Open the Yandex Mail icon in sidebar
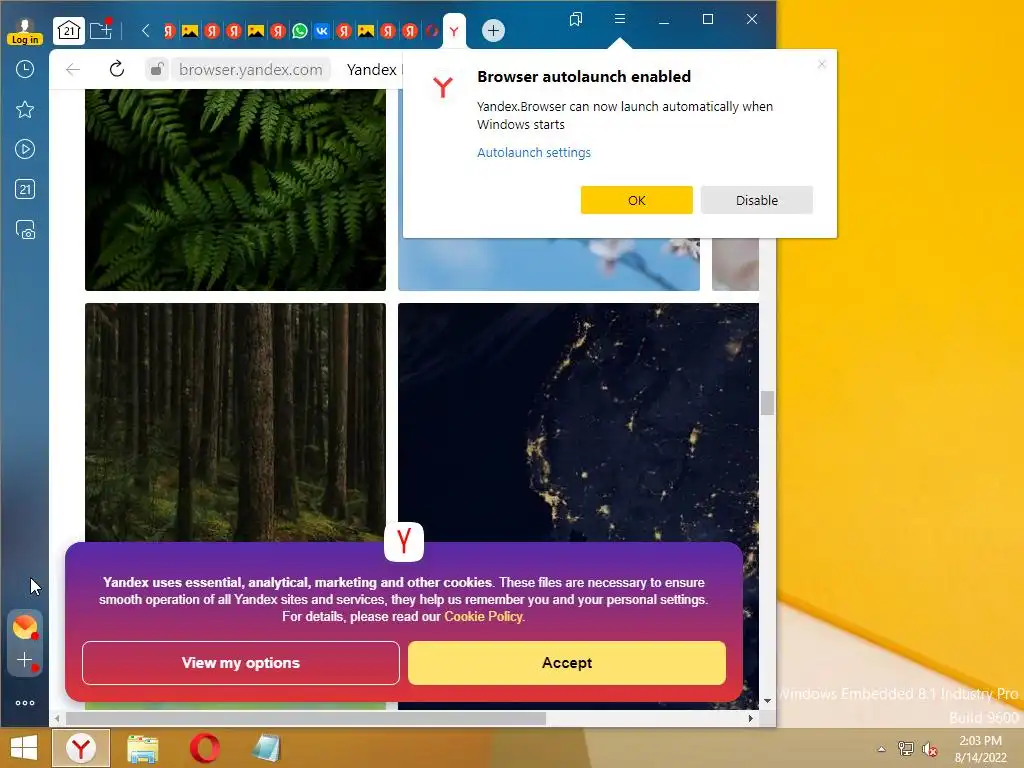The image size is (1024, 768). pos(25,627)
